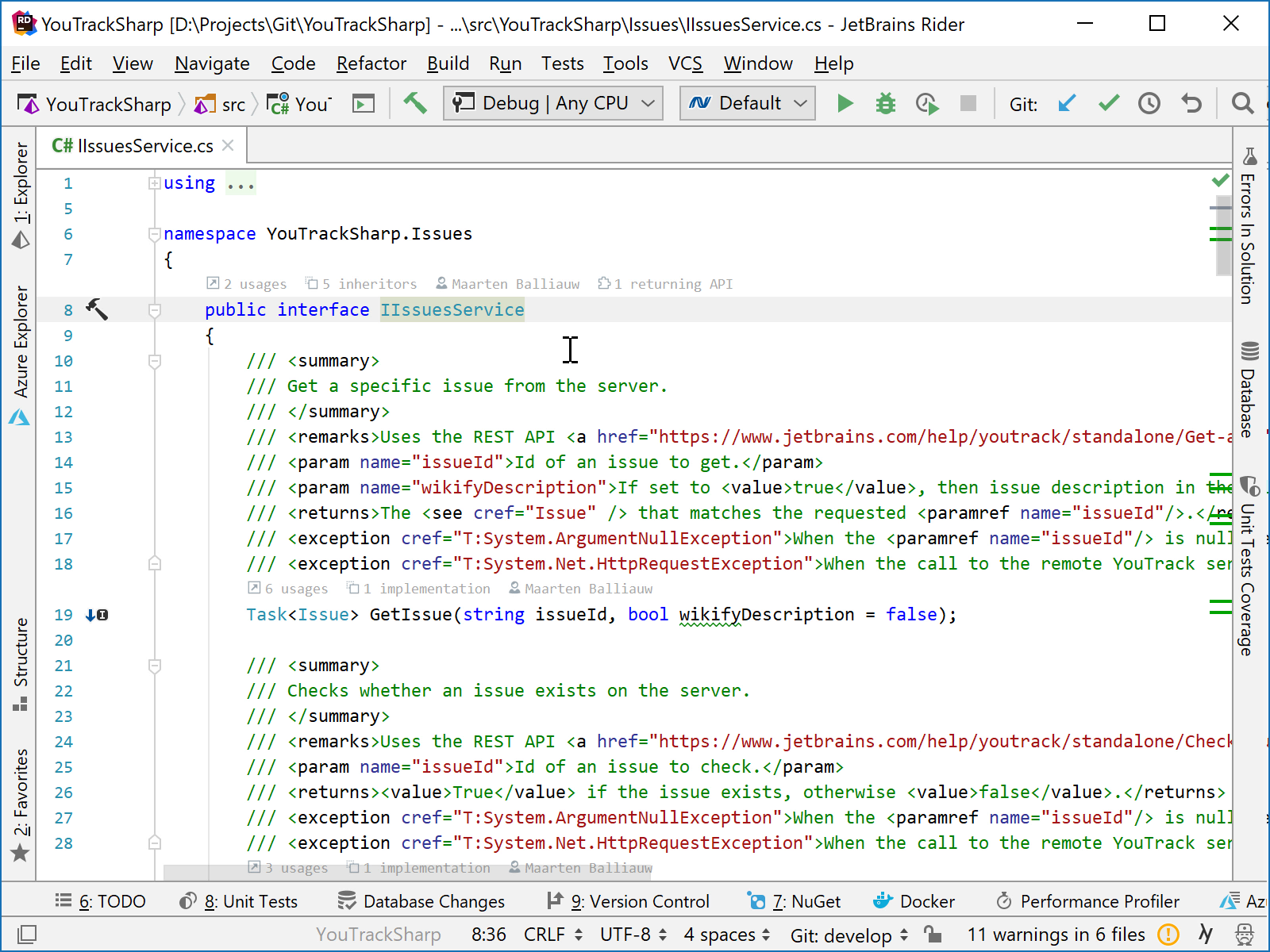Revert changes with undo arrow icon

click(1191, 103)
